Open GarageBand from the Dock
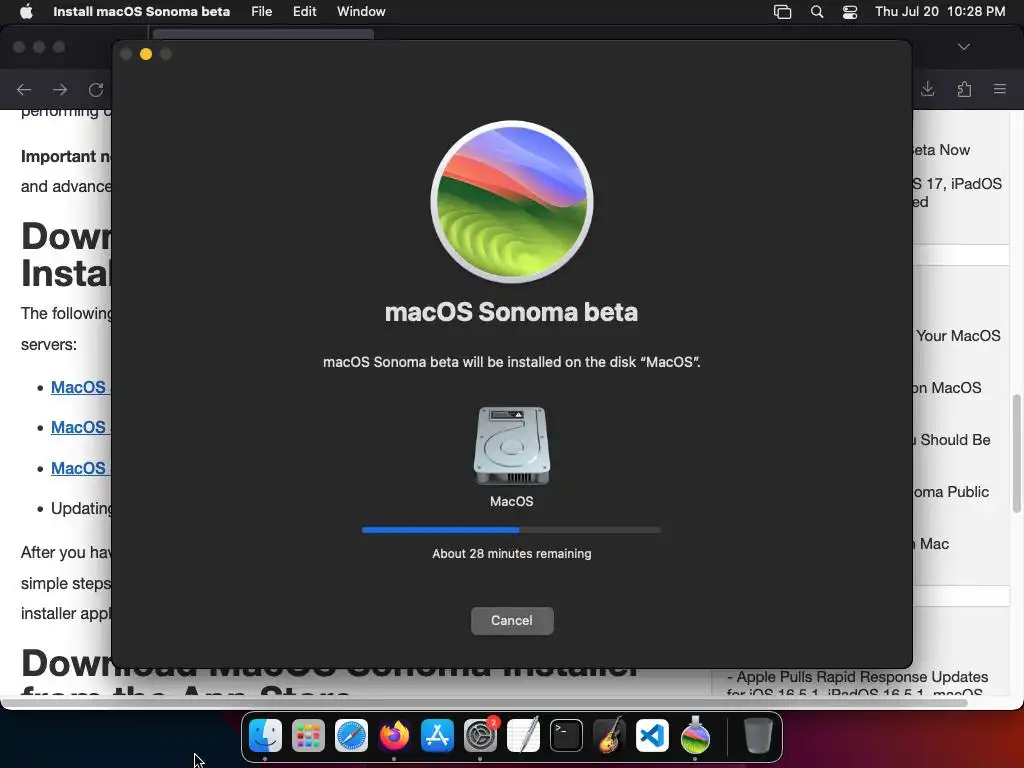The image size is (1024, 768). [x=609, y=735]
